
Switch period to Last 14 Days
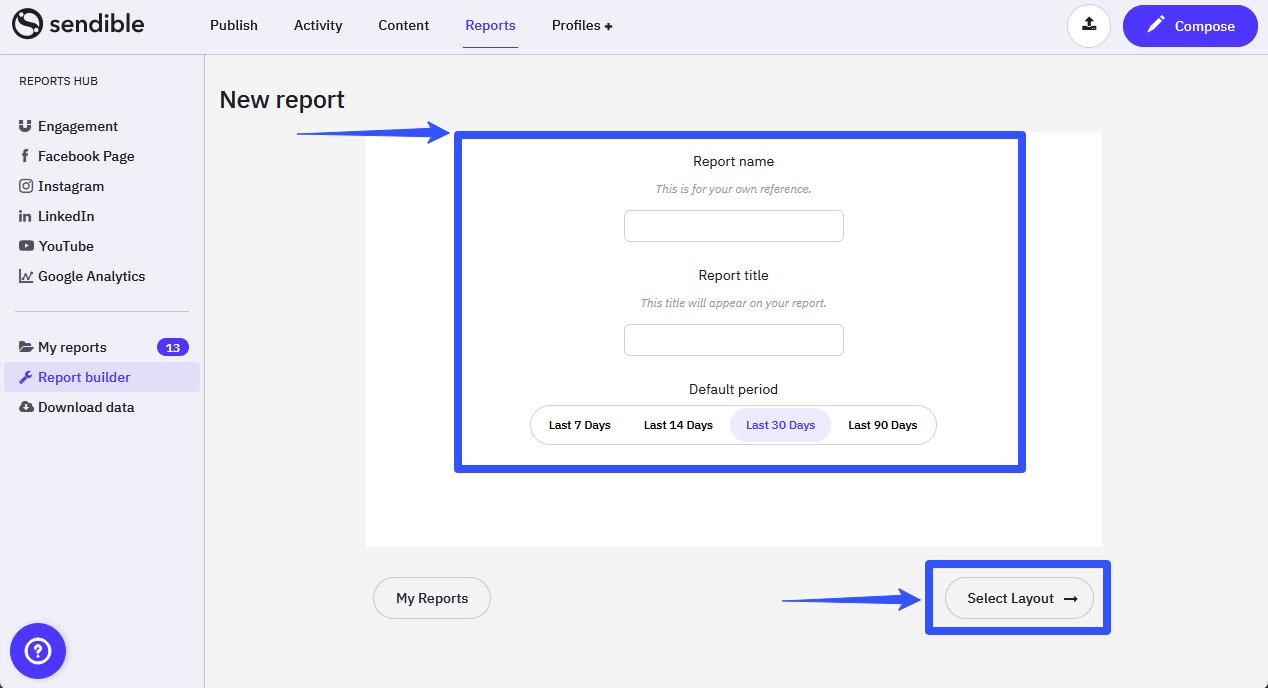click(x=678, y=425)
